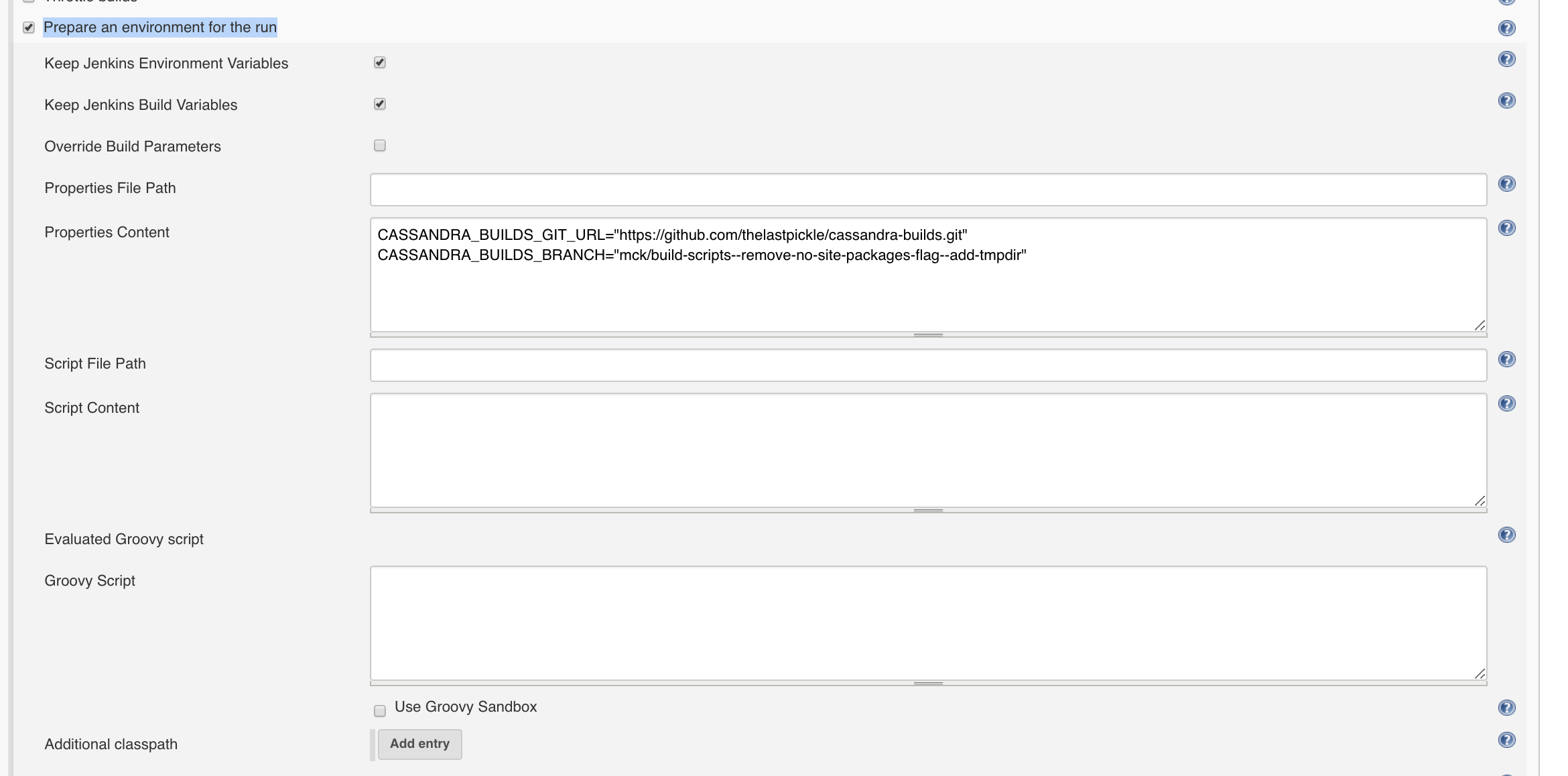
Task: Show help for Use Groovy Sandbox
Action: (1506, 708)
